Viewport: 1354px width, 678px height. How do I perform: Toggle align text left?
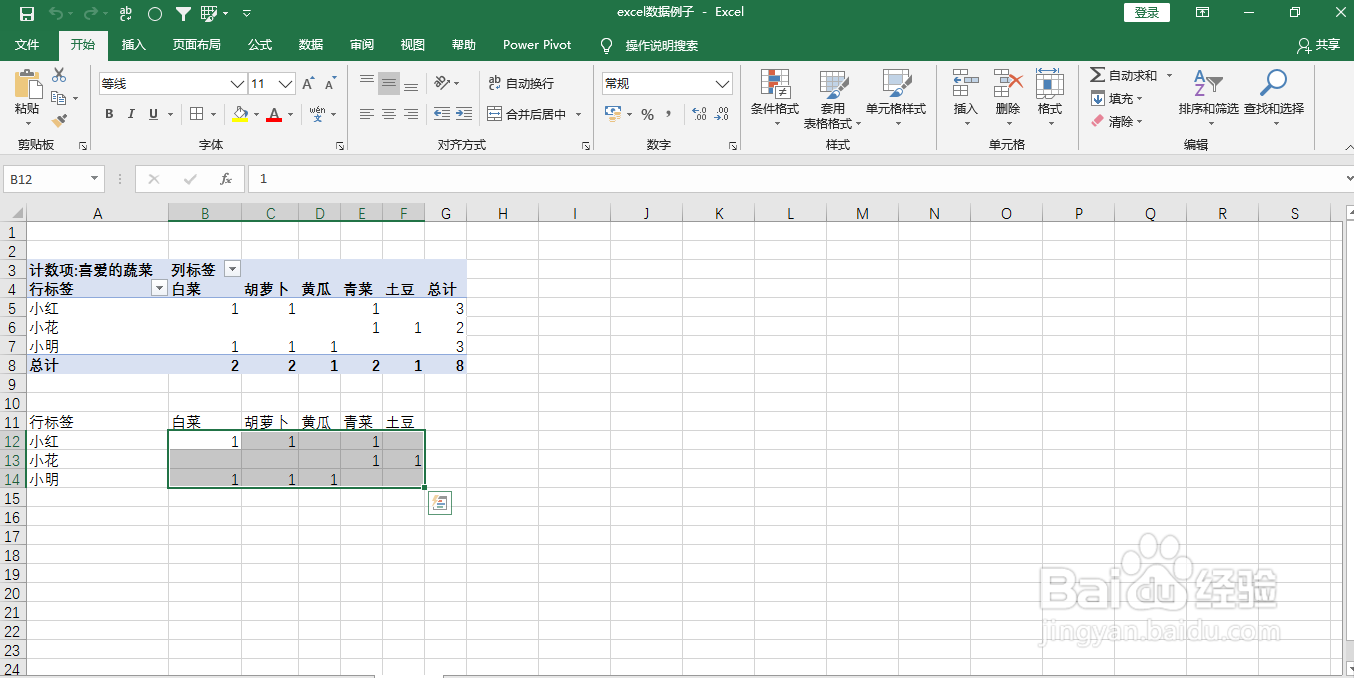click(x=367, y=114)
